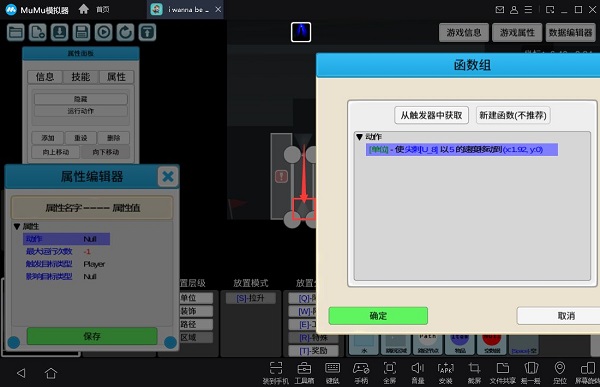Switch to 信息 tab in 属性面板

pos(45,77)
